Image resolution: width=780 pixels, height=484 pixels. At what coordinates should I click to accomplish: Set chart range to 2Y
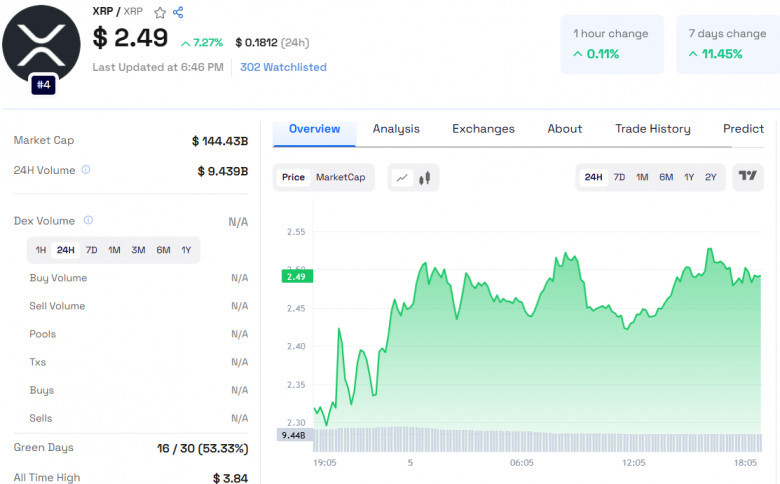[x=710, y=177]
